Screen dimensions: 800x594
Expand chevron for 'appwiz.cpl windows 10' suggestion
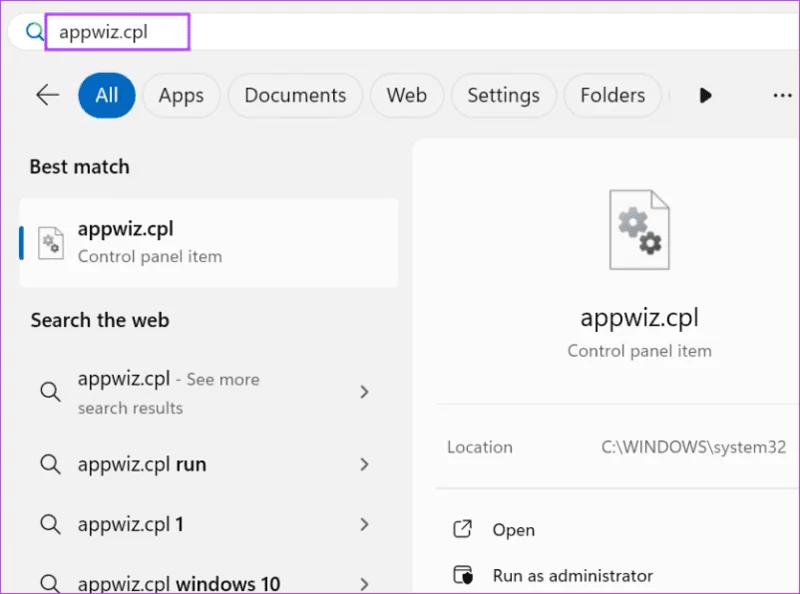(364, 584)
